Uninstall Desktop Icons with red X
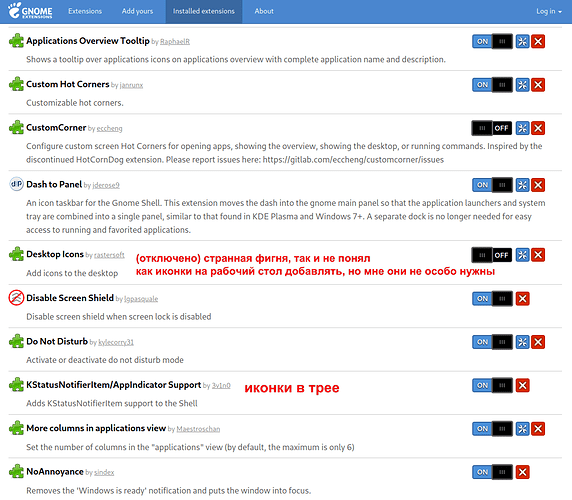 [x=538, y=255]
